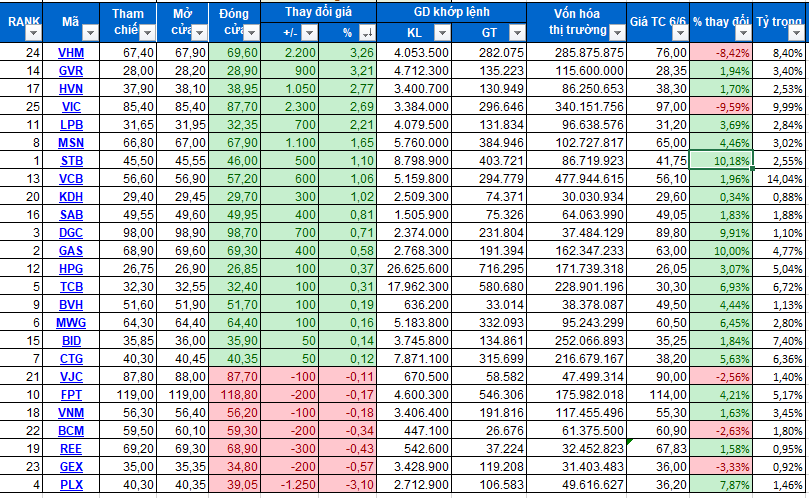The image size is (809, 498).
Task: Select the GD khớp lệnh header cell
Action: coord(451,12)
